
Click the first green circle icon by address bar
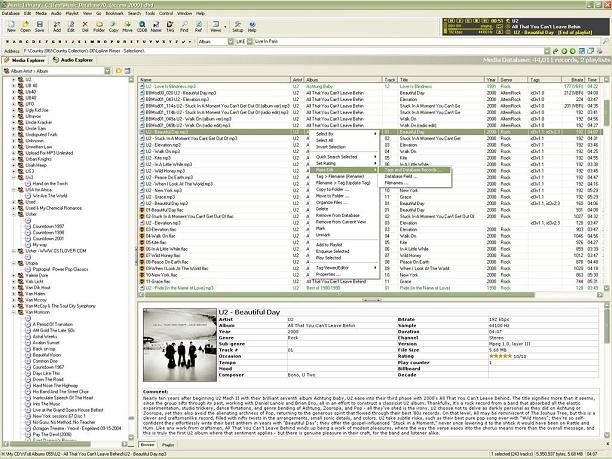tap(564, 51)
